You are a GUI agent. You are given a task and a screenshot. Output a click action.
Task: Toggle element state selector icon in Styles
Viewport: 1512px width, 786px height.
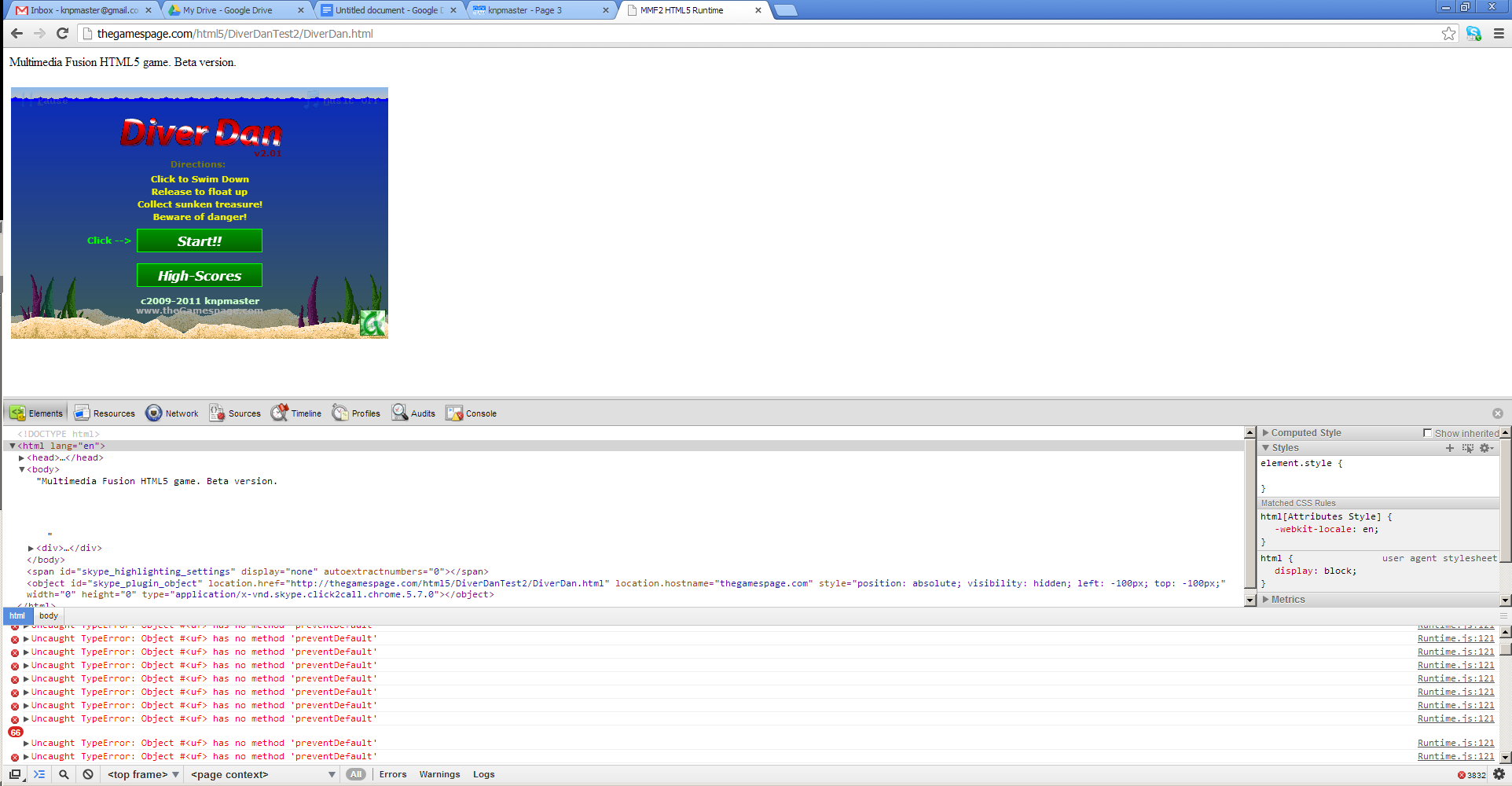[1467, 448]
